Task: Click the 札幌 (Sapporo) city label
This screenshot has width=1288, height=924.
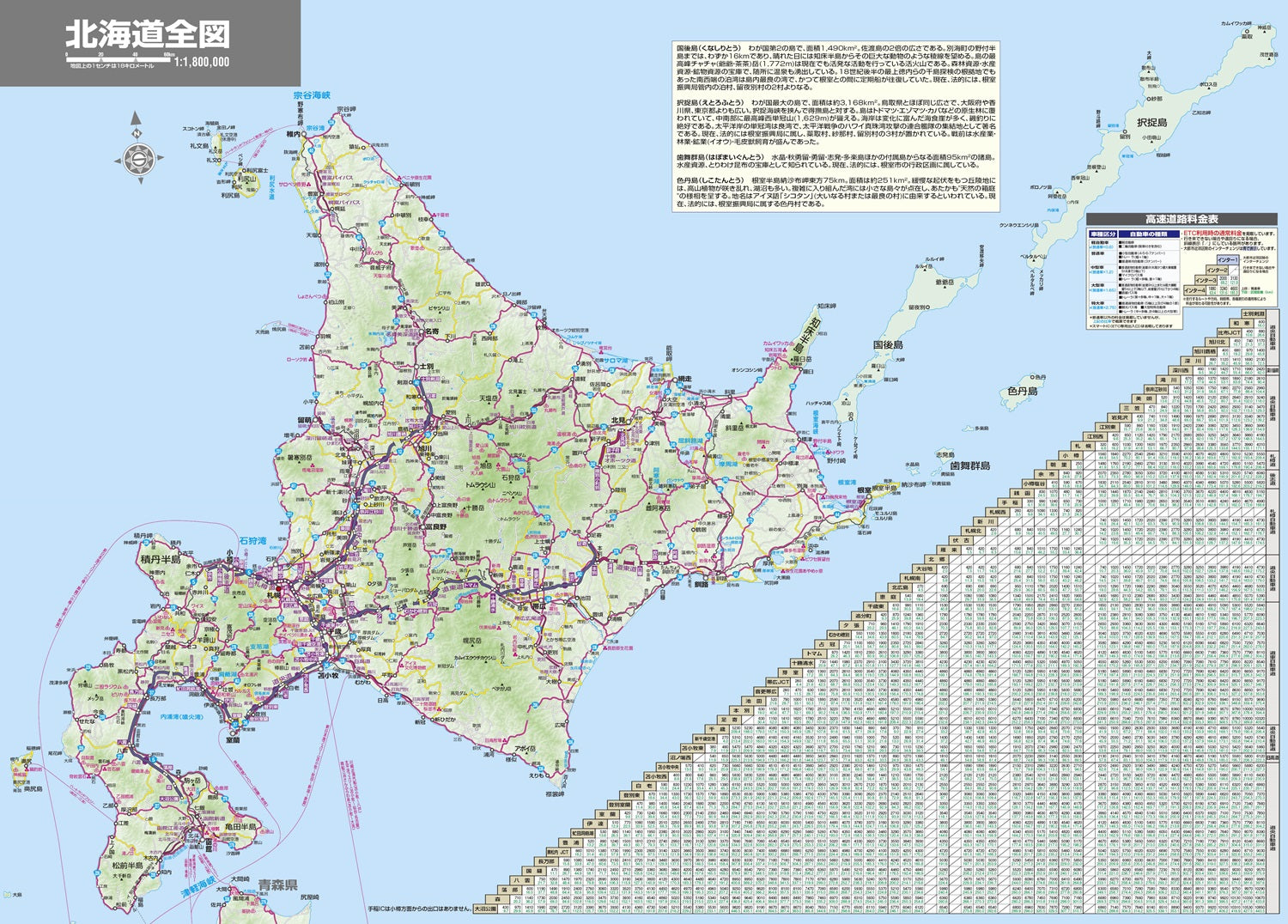Action: (271, 595)
